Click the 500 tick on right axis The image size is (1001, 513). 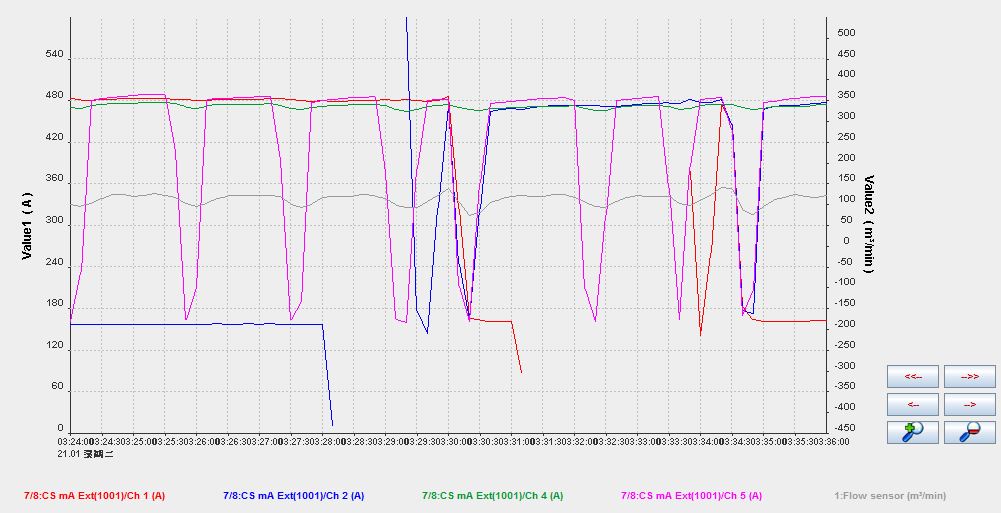(x=846, y=33)
